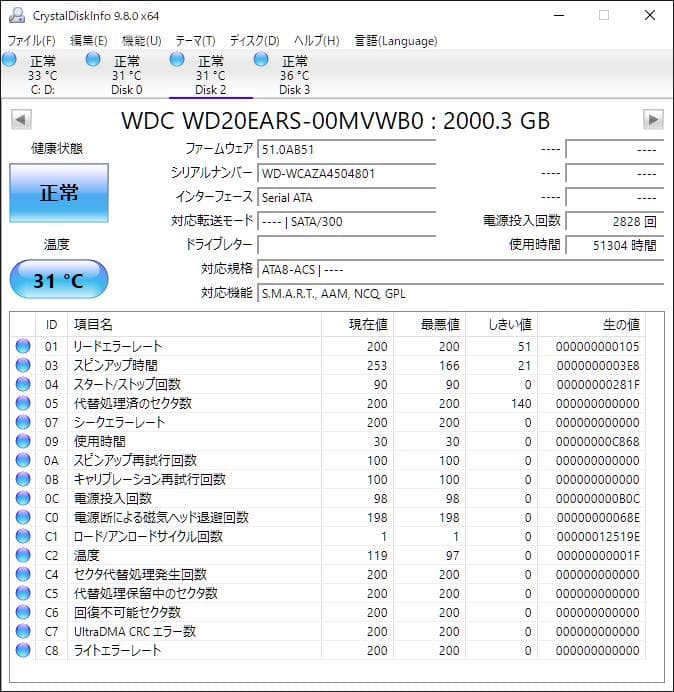Open the 機能(U) menu

142,41
